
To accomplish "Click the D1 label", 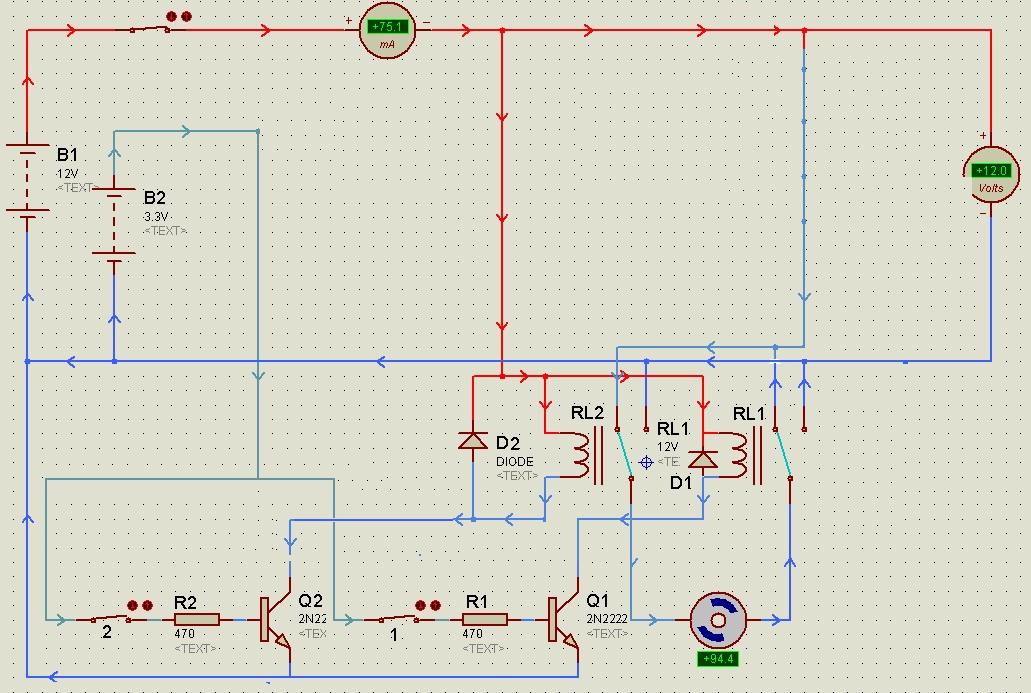I will pyautogui.click(x=681, y=483).
